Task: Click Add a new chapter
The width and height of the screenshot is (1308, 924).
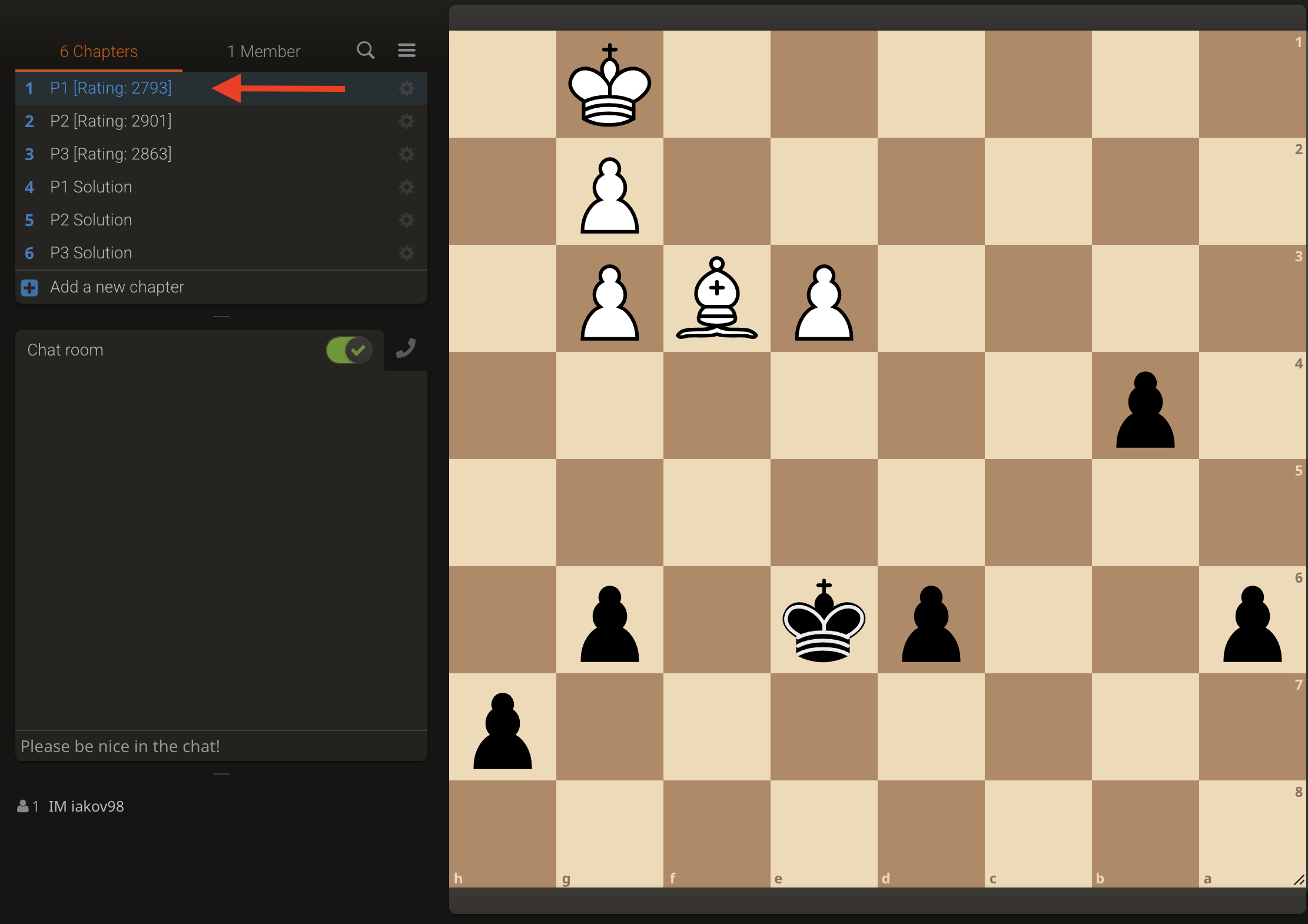Action: [117, 287]
